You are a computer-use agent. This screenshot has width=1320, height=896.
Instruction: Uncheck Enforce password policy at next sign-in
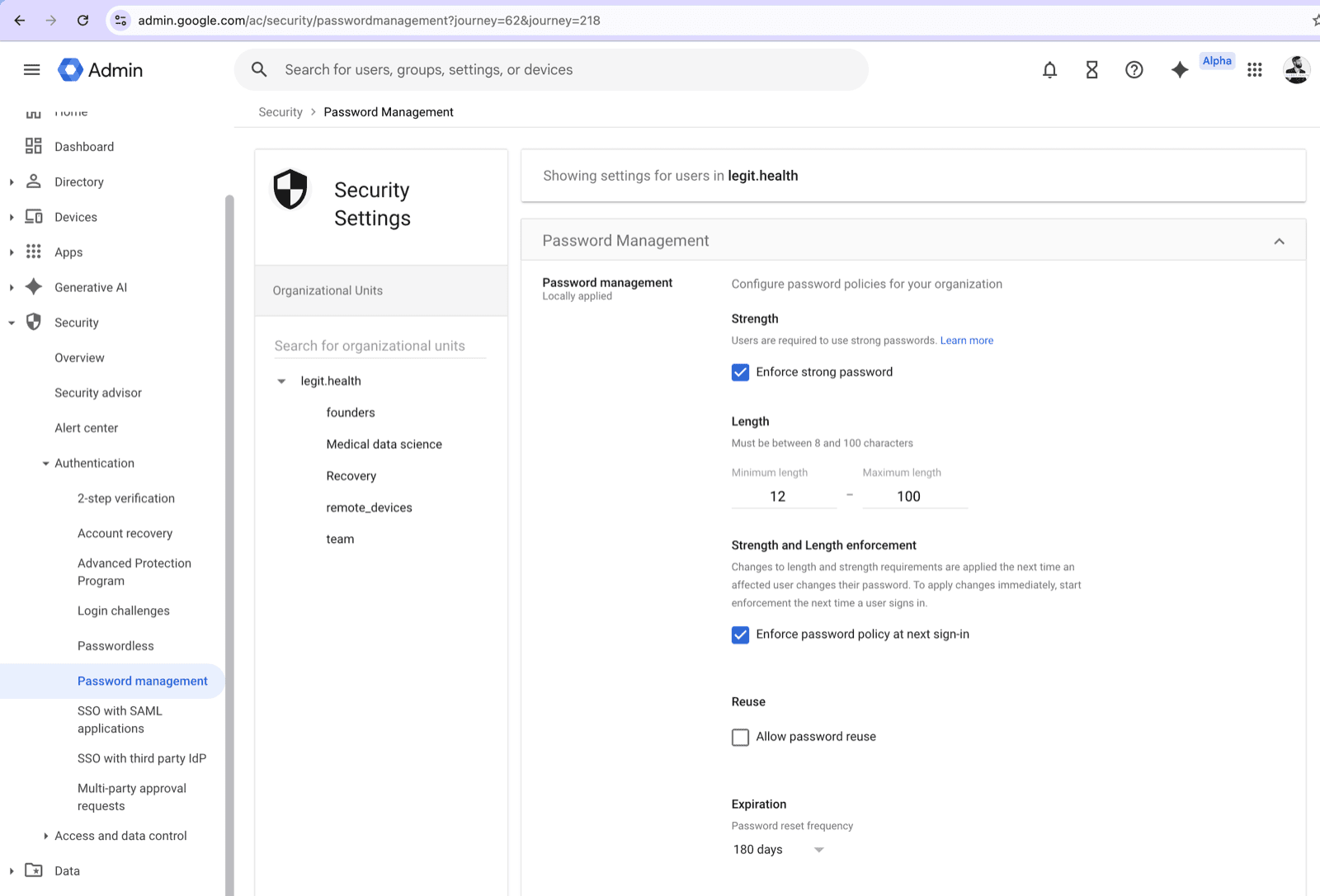pyautogui.click(x=740, y=634)
